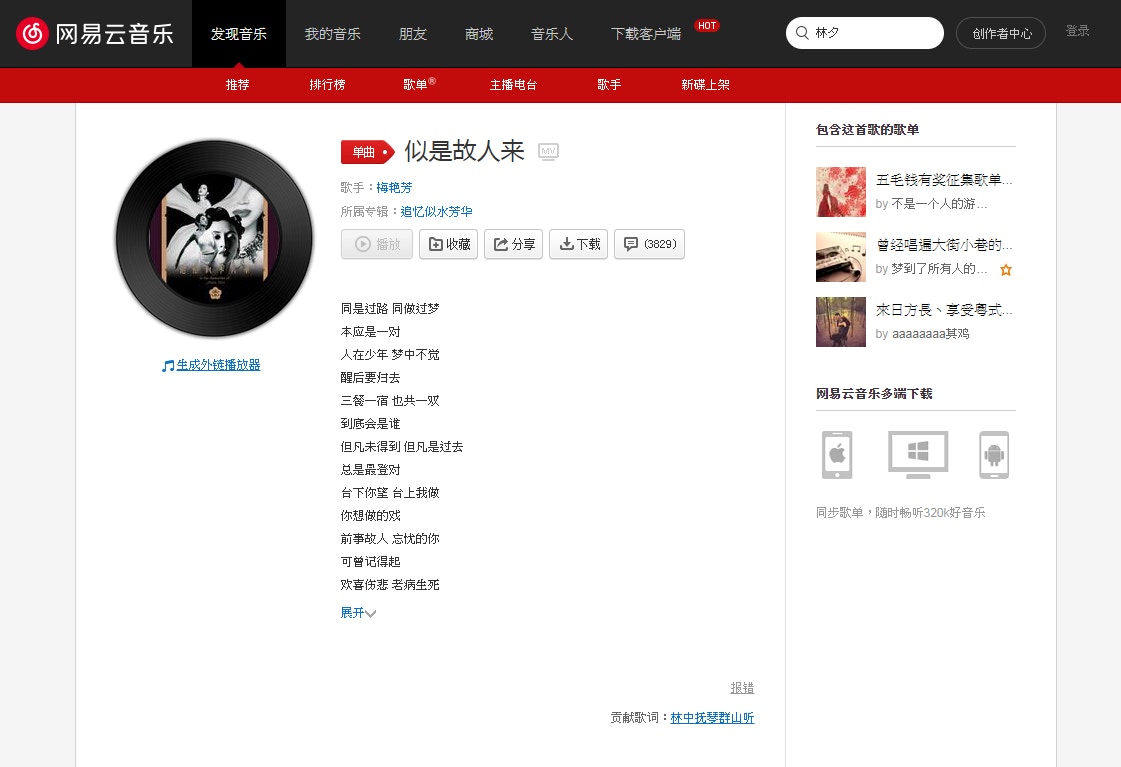Click the music note external player icon

168,366
